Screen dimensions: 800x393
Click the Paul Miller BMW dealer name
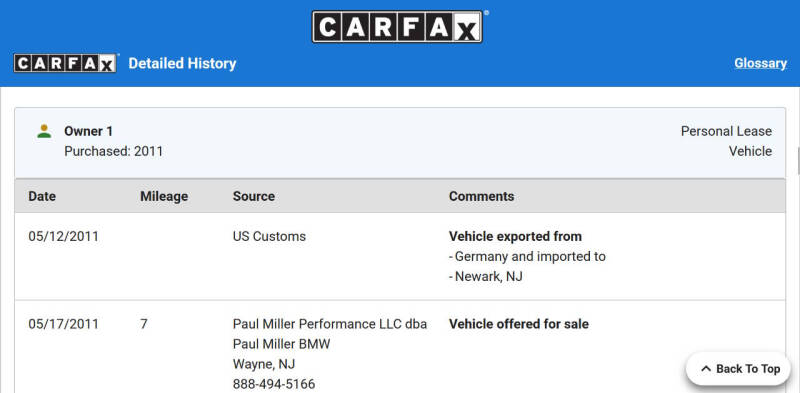click(x=282, y=344)
